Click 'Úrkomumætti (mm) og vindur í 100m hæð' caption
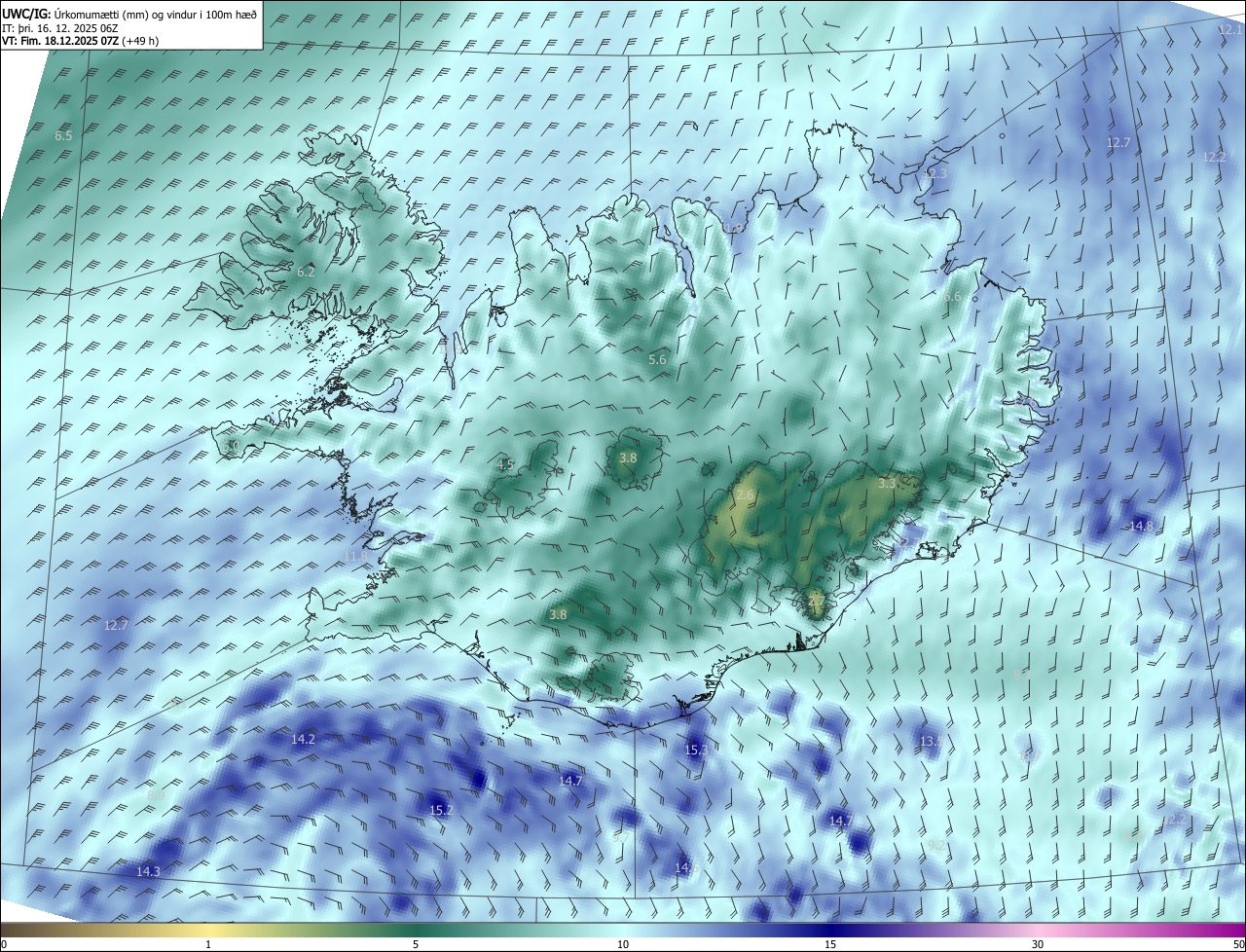The height and width of the screenshot is (952, 1246). point(155,14)
